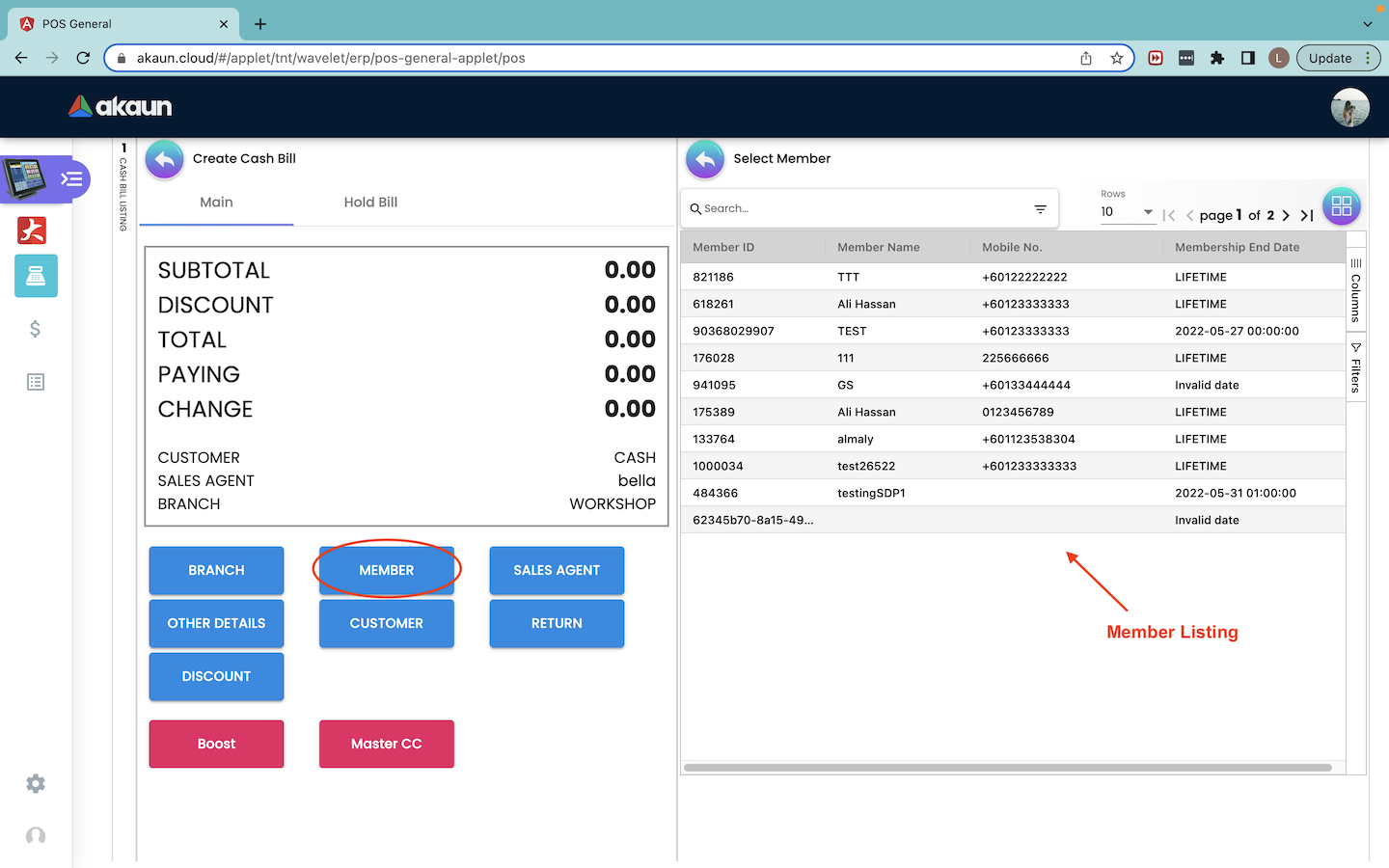Image resolution: width=1389 pixels, height=868 pixels.
Task: Go to next page of members
Action: (1286, 215)
